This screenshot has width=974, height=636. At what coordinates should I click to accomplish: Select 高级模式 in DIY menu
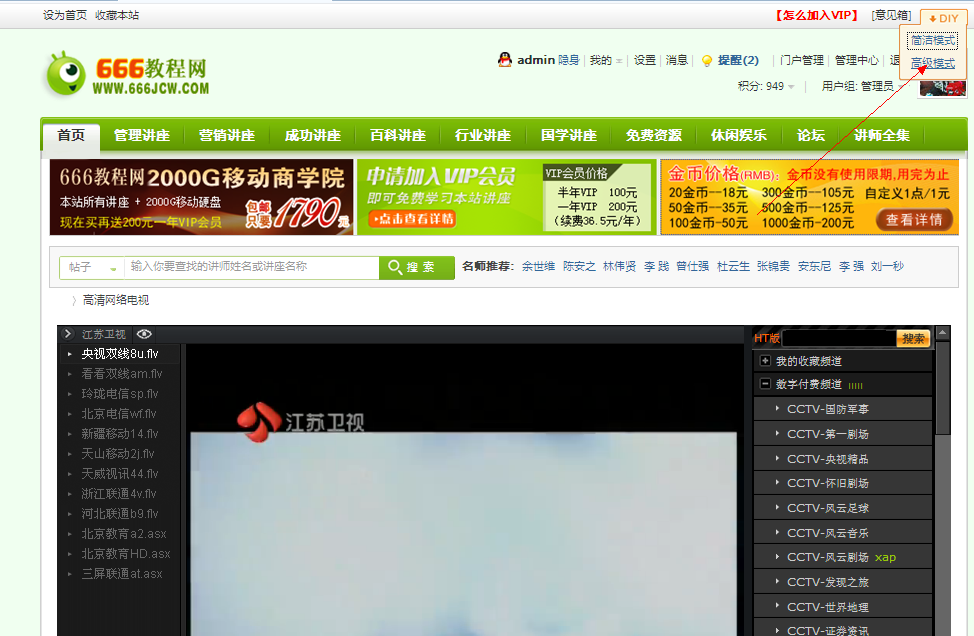[x=932, y=63]
